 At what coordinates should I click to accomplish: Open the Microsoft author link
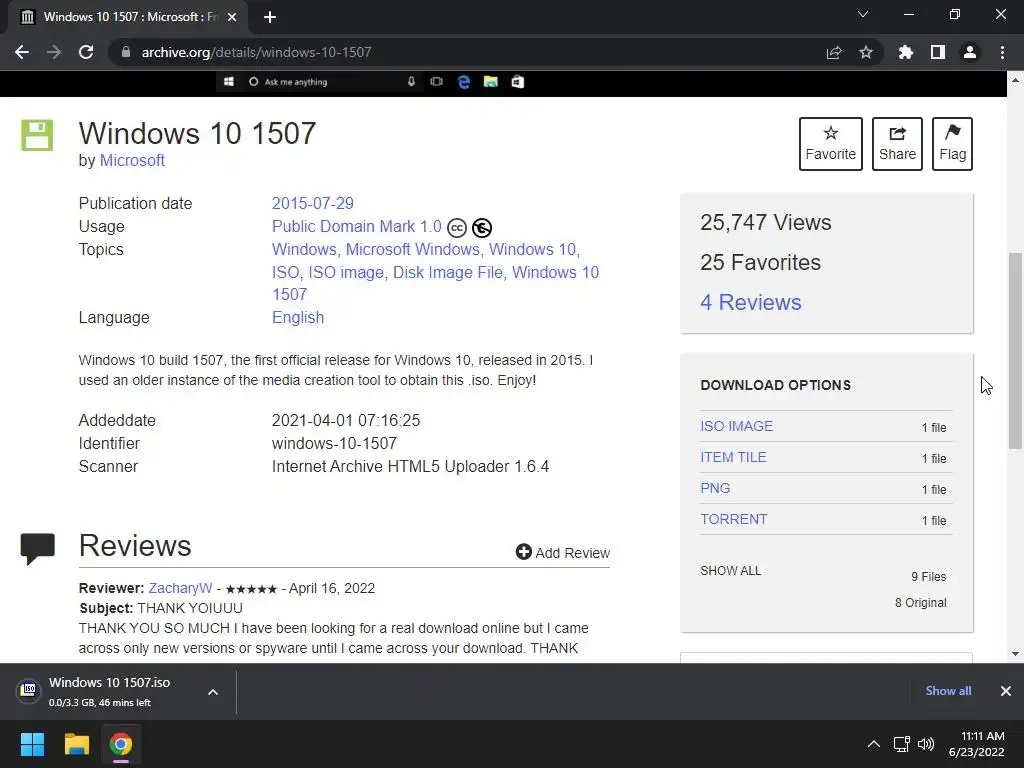pyautogui.click(x=132, y=161)
